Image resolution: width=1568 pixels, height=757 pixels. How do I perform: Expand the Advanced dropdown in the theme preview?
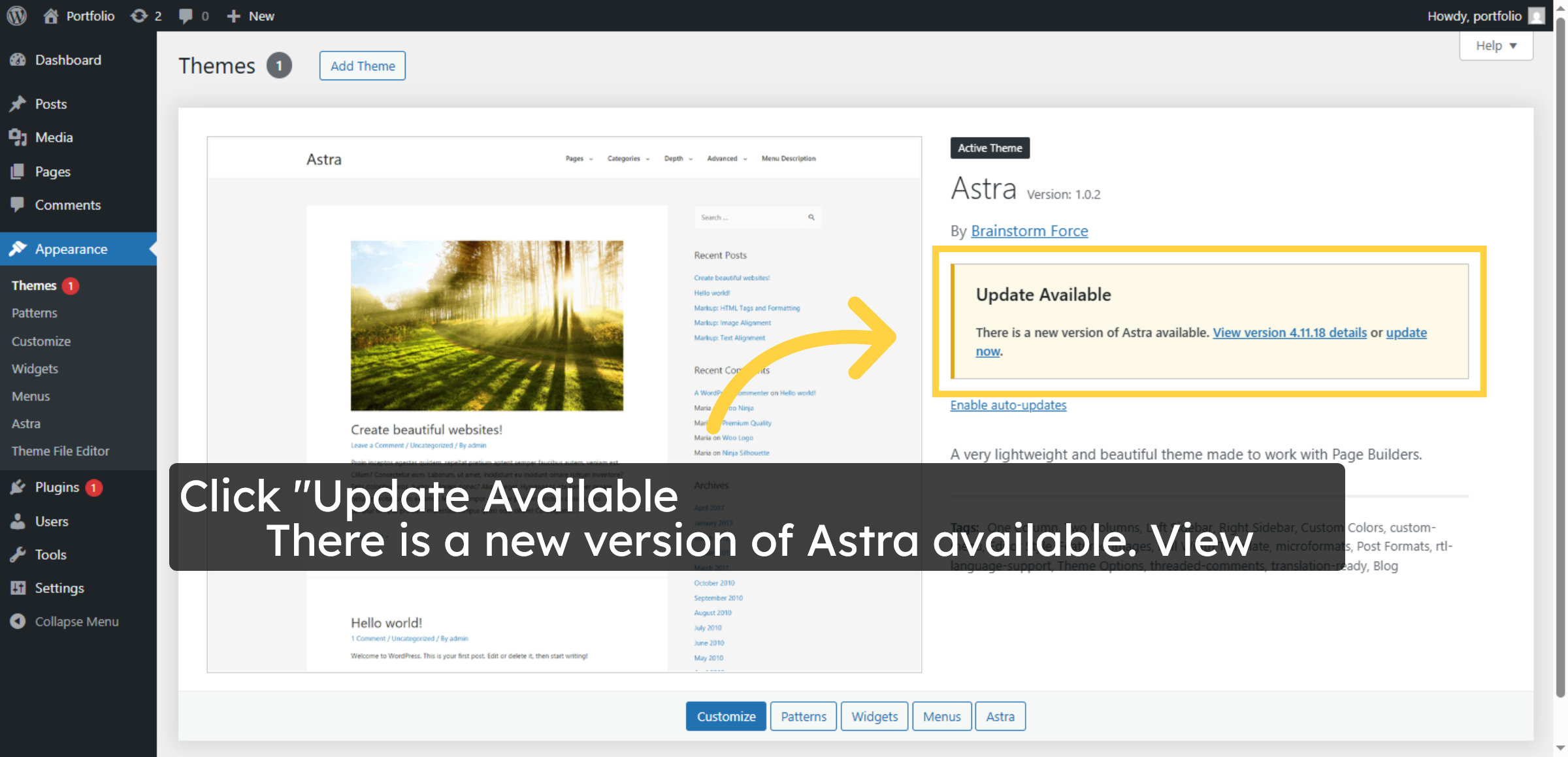(x=726, y=158)
